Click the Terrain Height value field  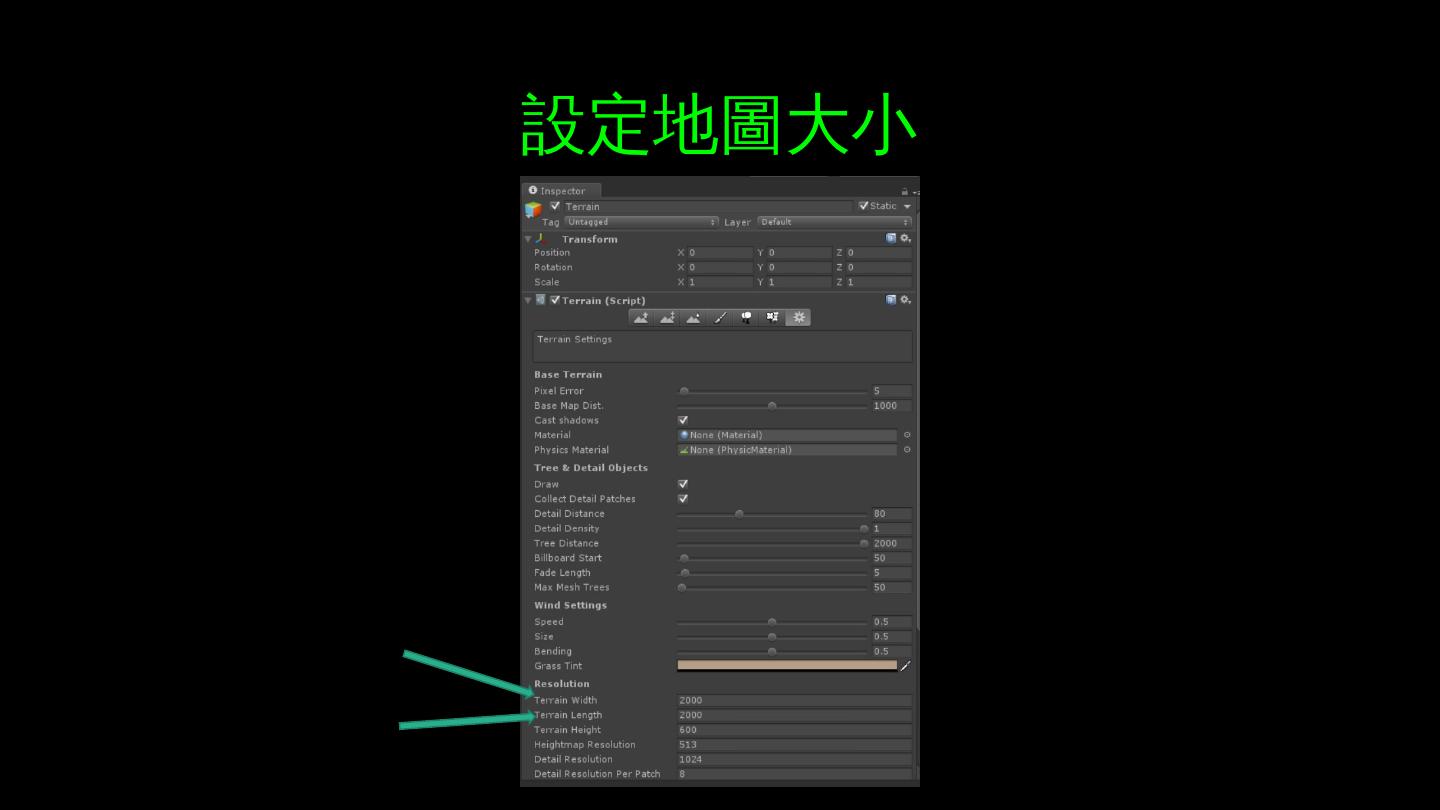point(795,730)
